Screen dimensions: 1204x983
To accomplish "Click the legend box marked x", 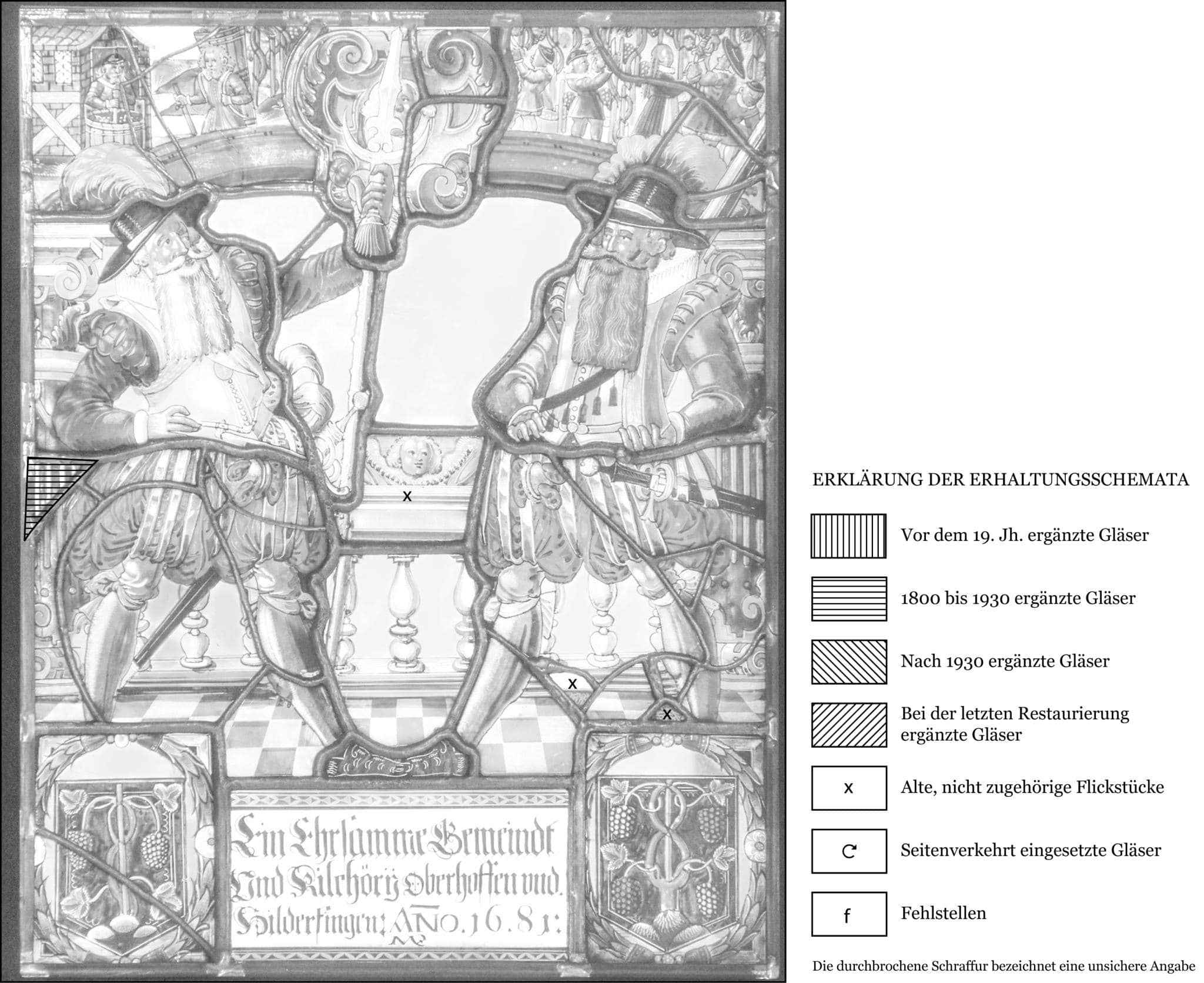I will (x=848, y=788).
